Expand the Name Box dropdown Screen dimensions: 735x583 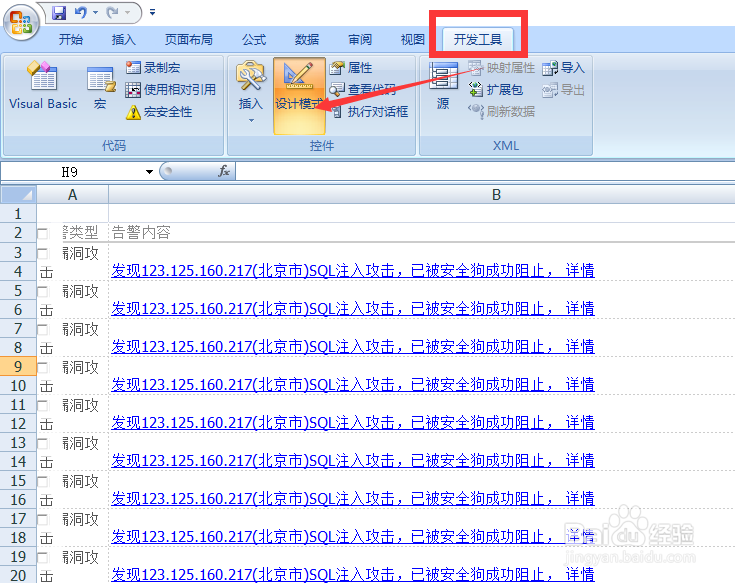(150, 172)
